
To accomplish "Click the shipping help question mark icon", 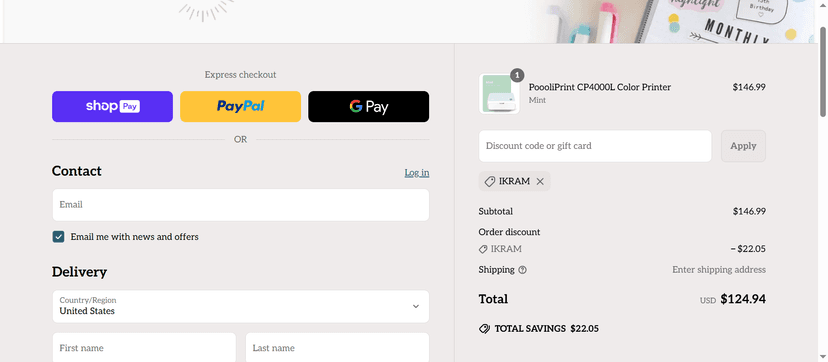I will click(x=522, y=270).
